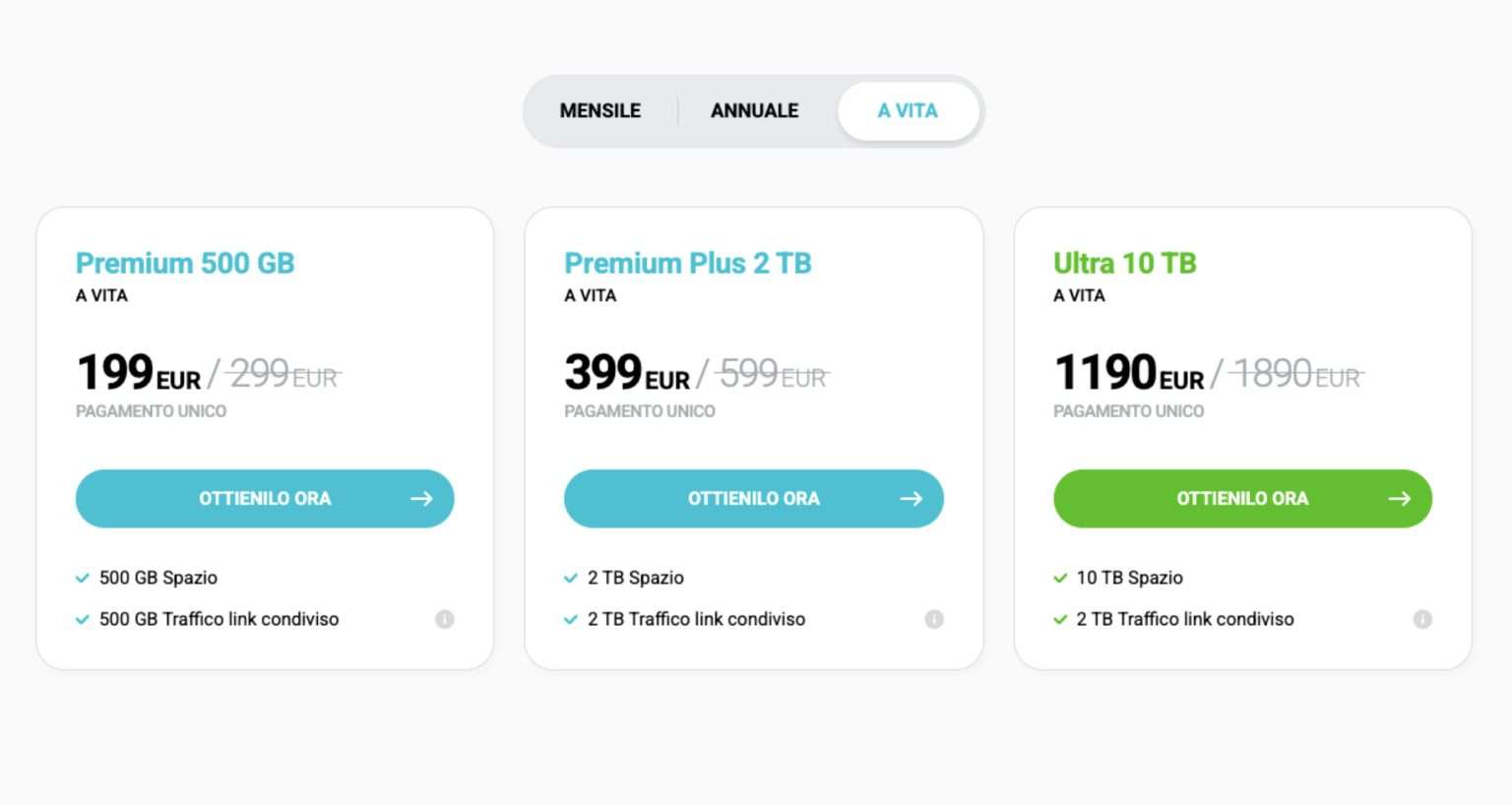This screenshot has width=1512, height=805.
Task: Click OTTIENILO ORA for Premium 500 GB
Action: coord(264,498)
